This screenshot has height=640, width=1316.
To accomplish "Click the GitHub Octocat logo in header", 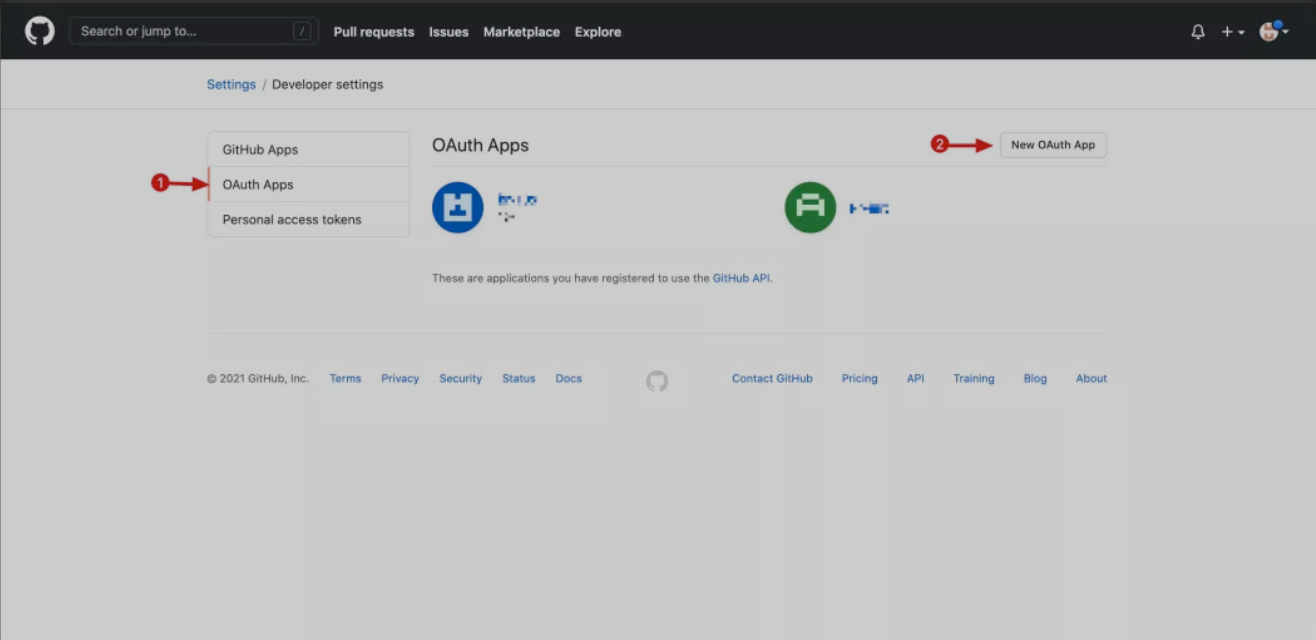I will (40, 31).
